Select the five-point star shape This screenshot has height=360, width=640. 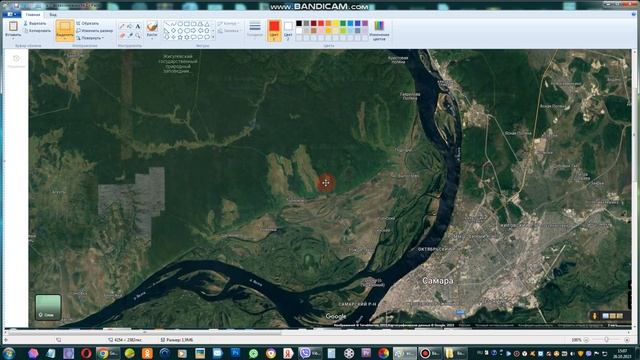click(180, 37)
